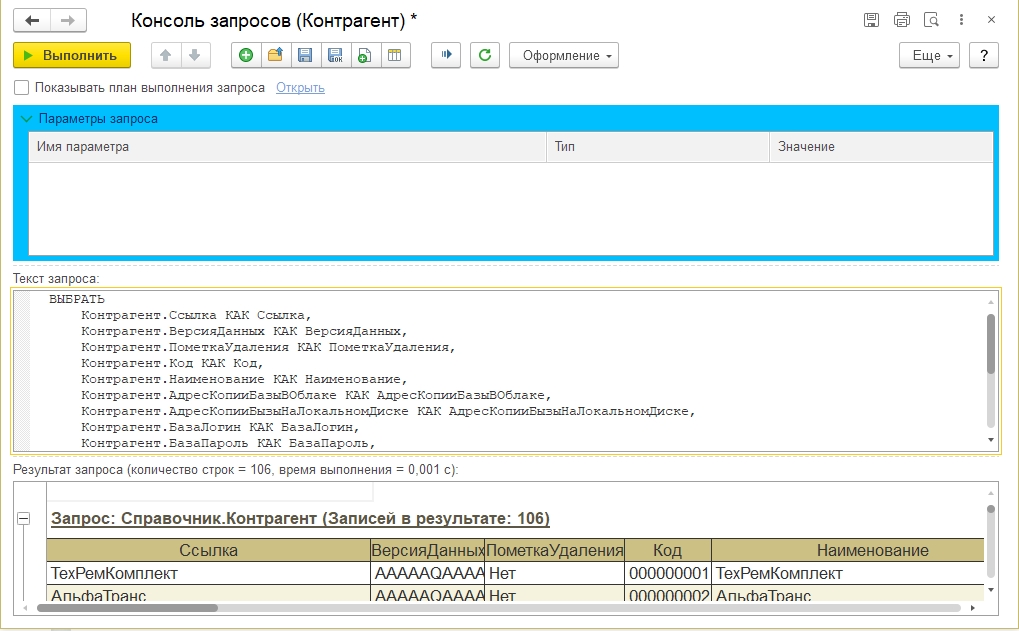The image size is (1019, 631).
Task: Click the Тип column header
Action: 658,147
